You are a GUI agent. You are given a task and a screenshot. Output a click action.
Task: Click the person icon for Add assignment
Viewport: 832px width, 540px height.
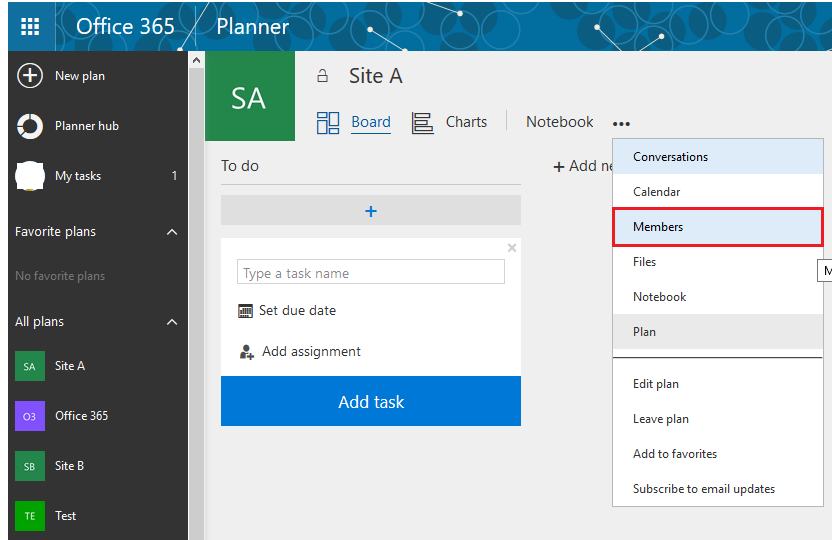pyautogui.click(x=247, y=352)
